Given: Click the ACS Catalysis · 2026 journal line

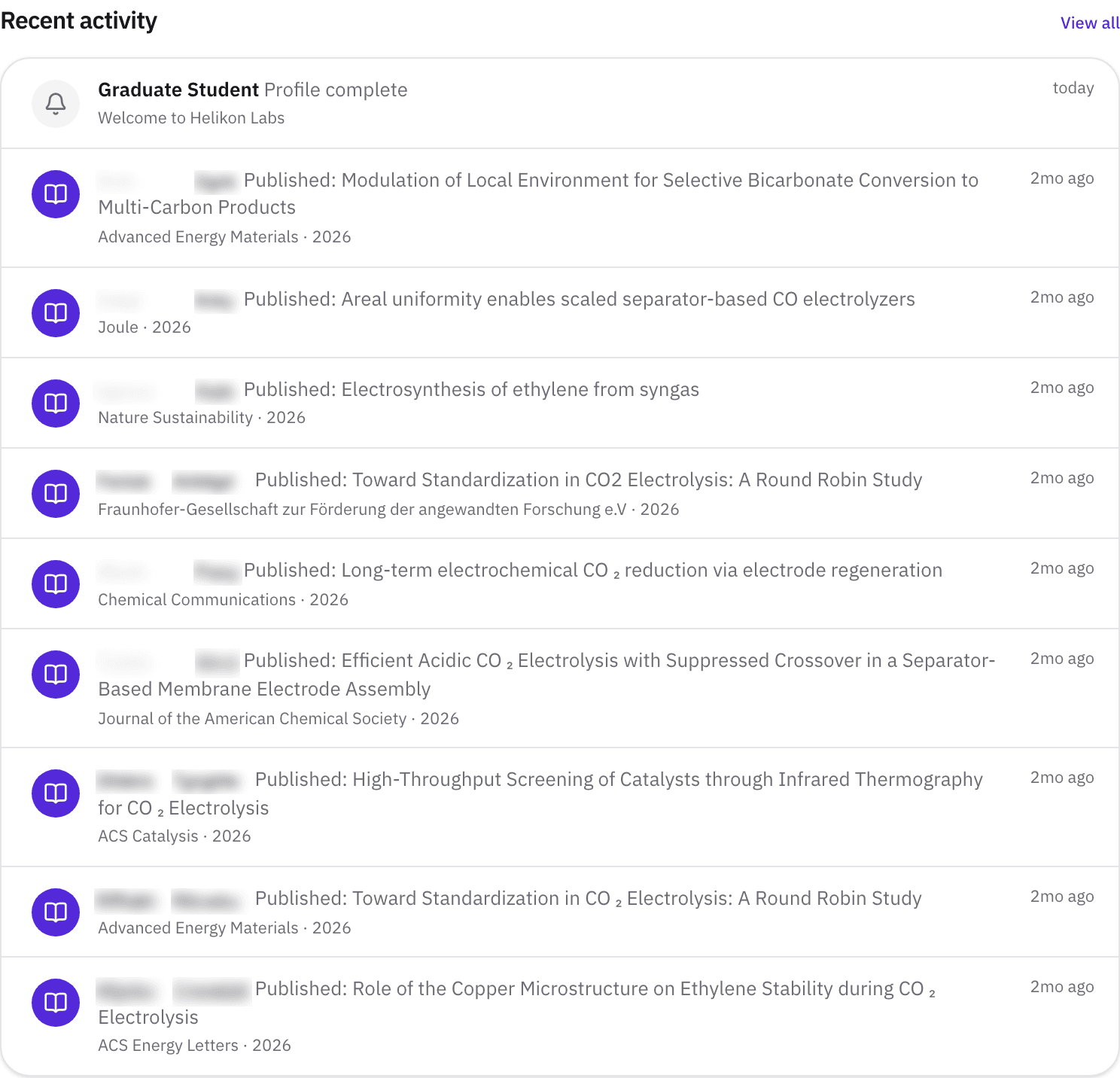Looking at the screenshot, I should tap(175, 836).
